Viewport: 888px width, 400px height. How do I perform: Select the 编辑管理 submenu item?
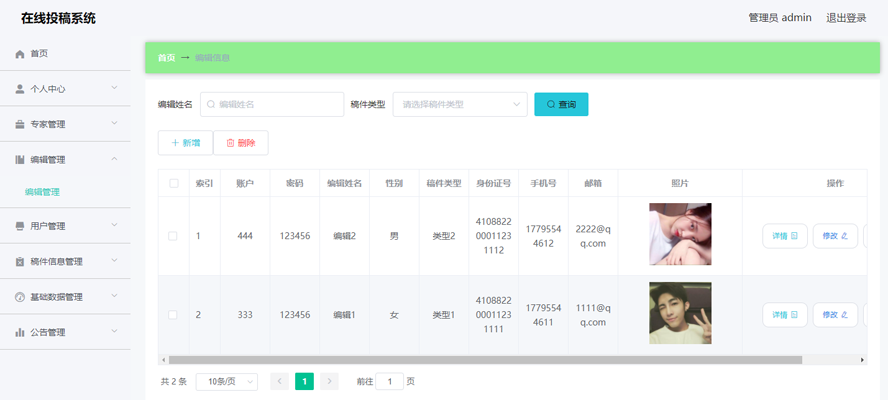point(43,192)
